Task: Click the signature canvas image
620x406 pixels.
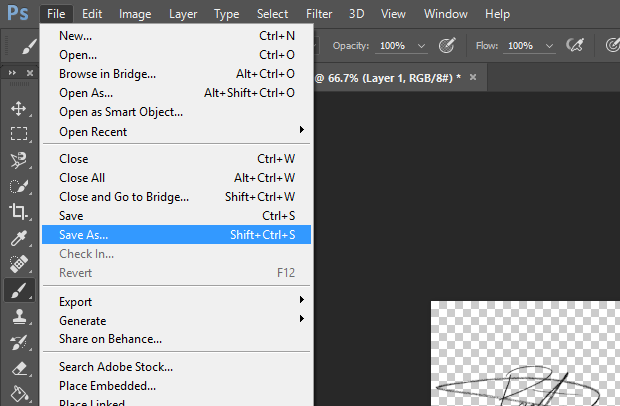Action: [x=525, y=353]
